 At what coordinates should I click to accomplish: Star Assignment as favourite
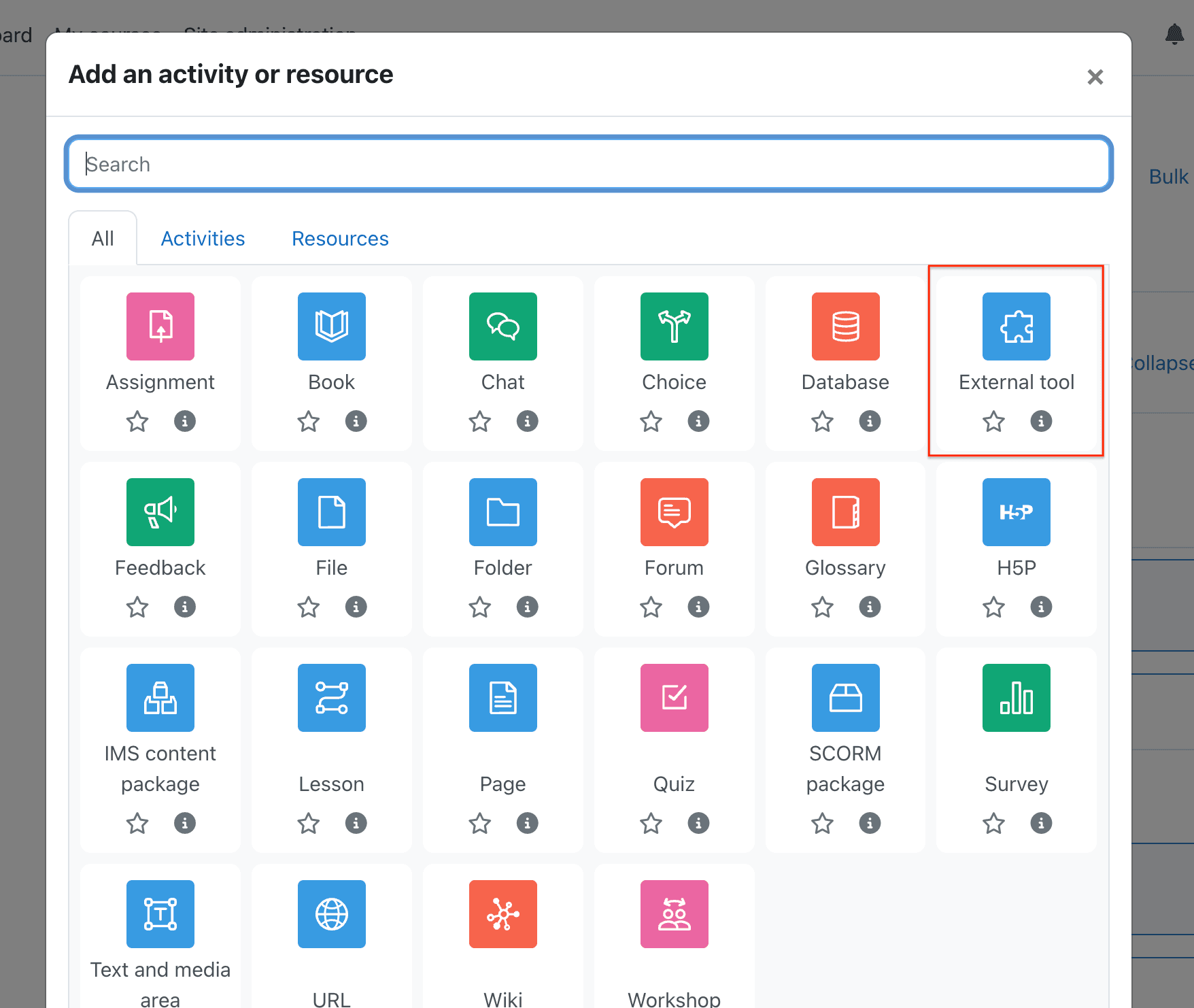click(137, 421)
